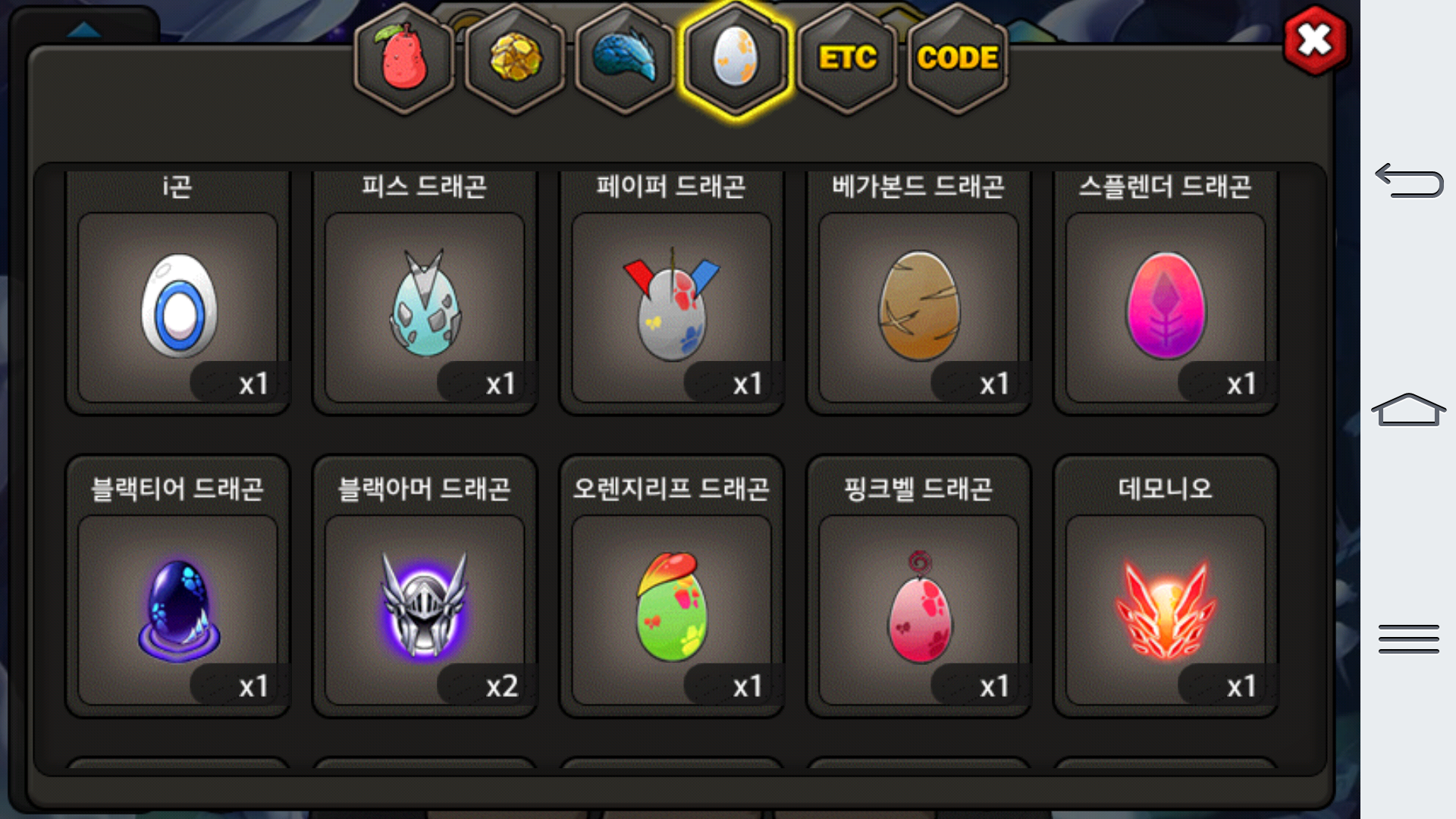
Task: Open the Android menu lines button
Action: [1409, 639]
